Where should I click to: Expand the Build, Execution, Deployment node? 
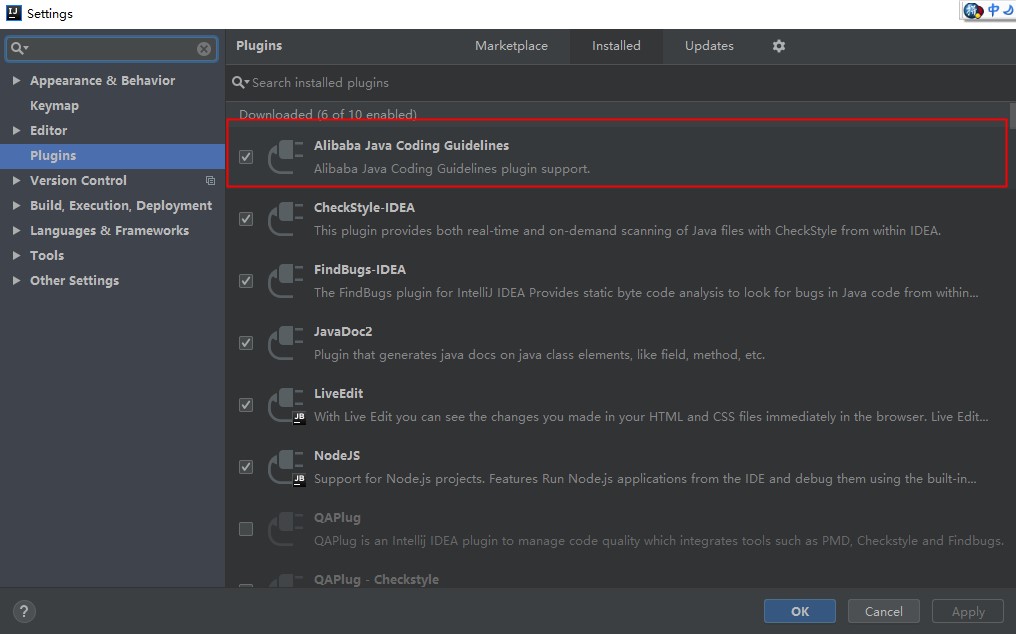click(x=16, y=206)
